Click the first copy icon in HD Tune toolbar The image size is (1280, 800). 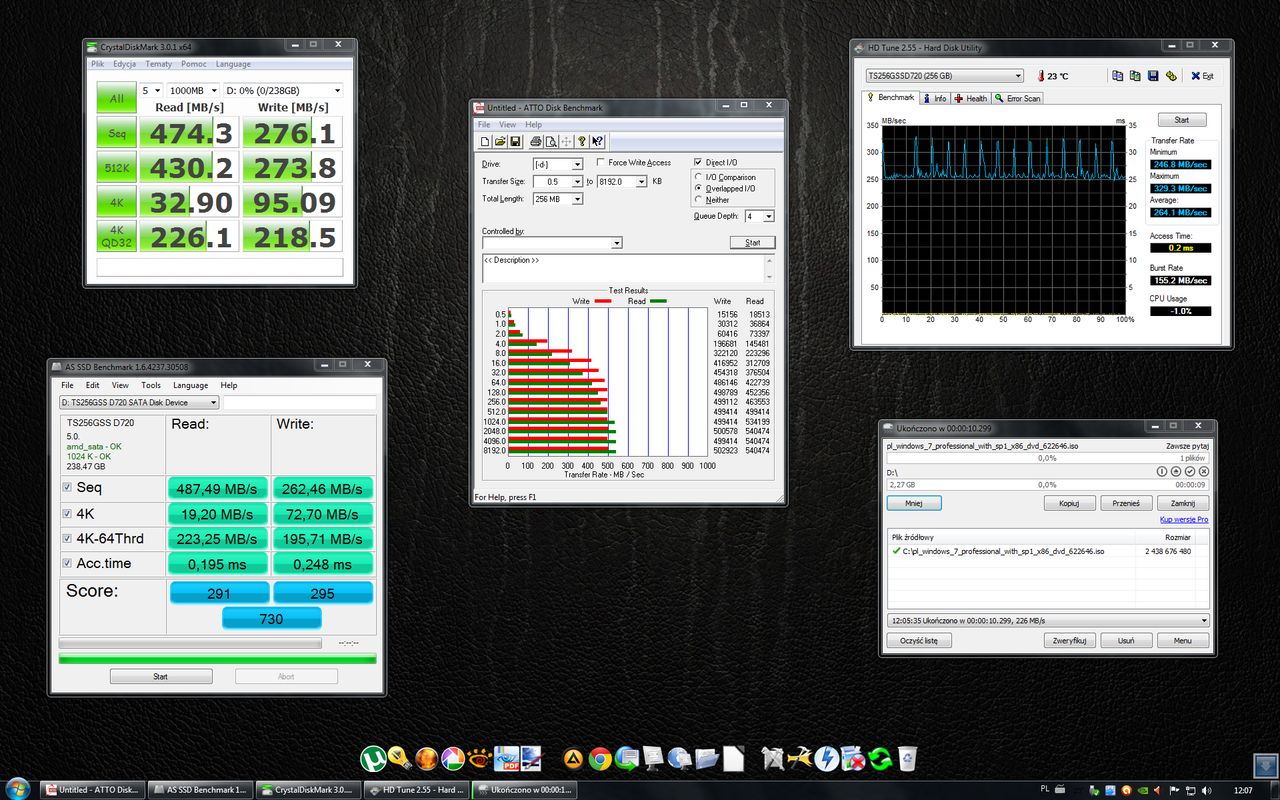click(x=1118, y=76)
